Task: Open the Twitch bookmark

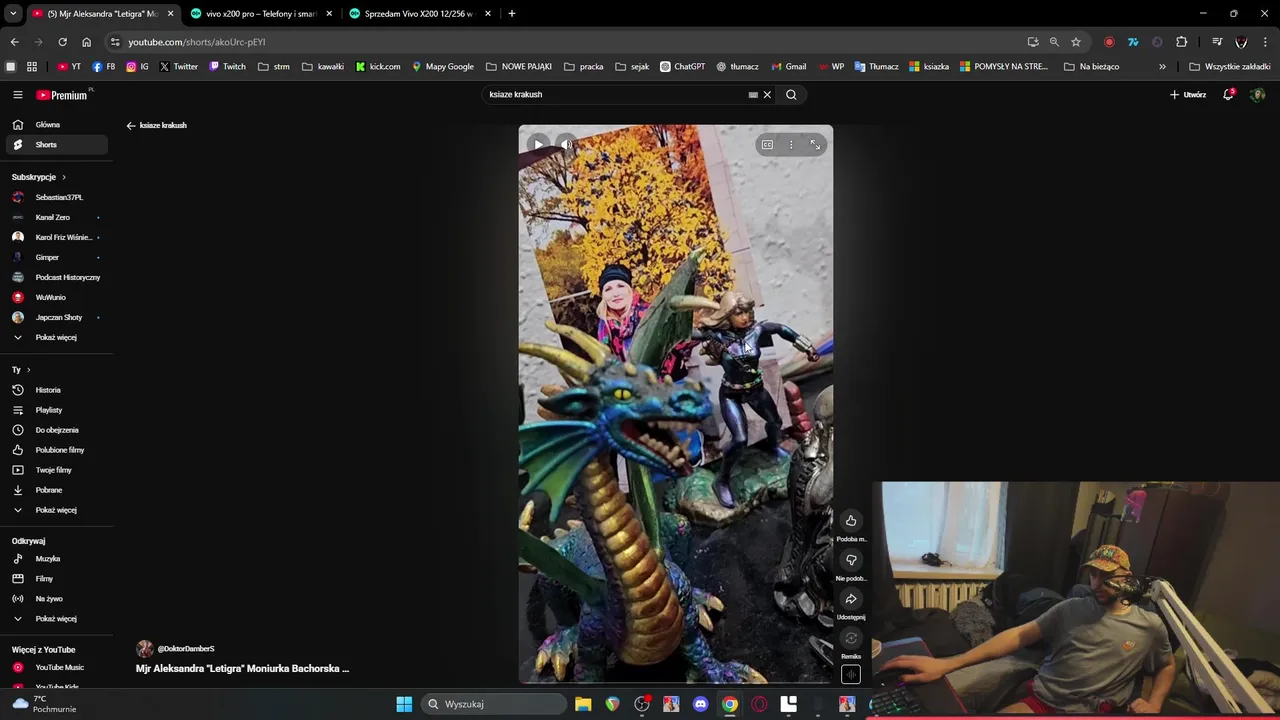Action: pyautogui.click(x=227, y=67)
